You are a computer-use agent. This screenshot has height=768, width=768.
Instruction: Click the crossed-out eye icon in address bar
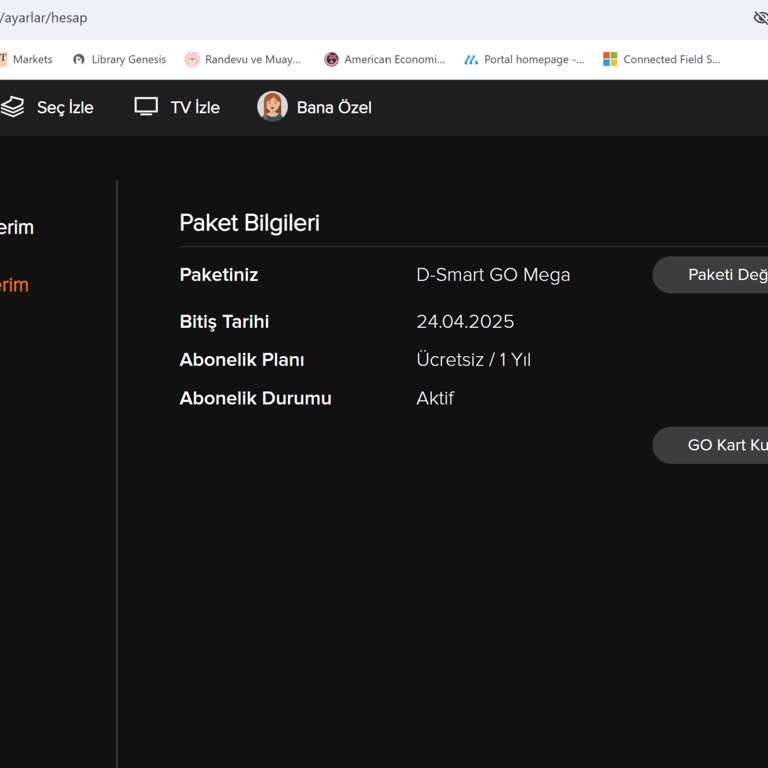tap(760, 18)
